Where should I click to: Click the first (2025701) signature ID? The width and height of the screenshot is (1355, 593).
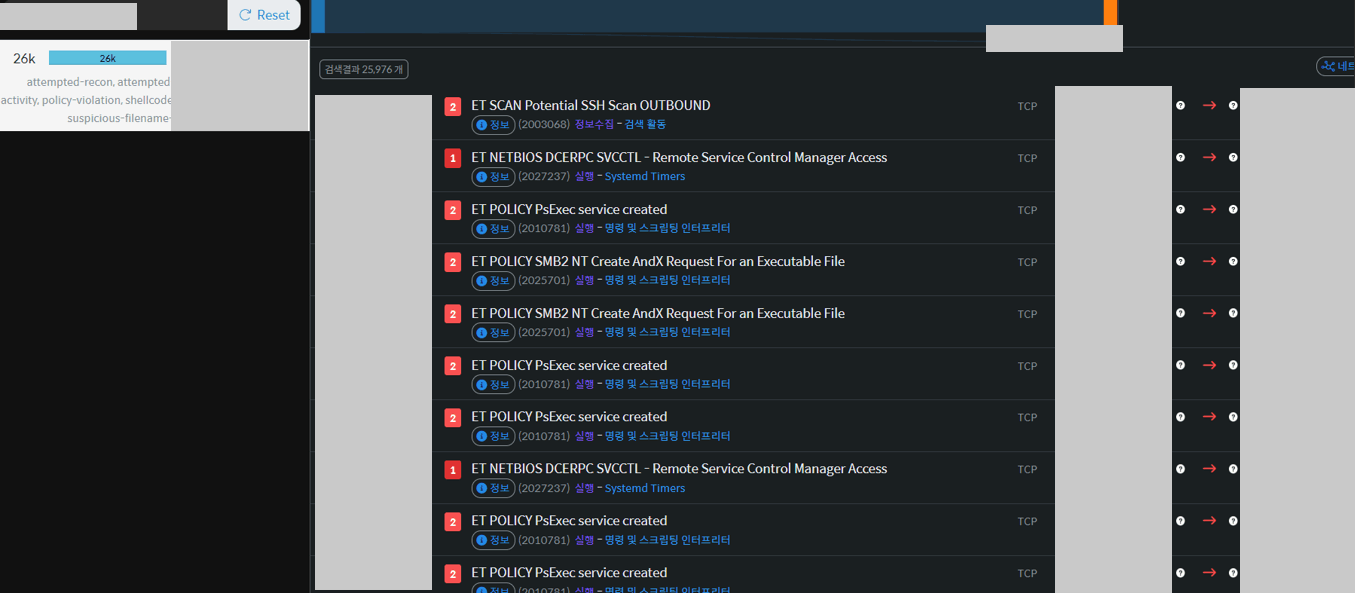[544, 281]
